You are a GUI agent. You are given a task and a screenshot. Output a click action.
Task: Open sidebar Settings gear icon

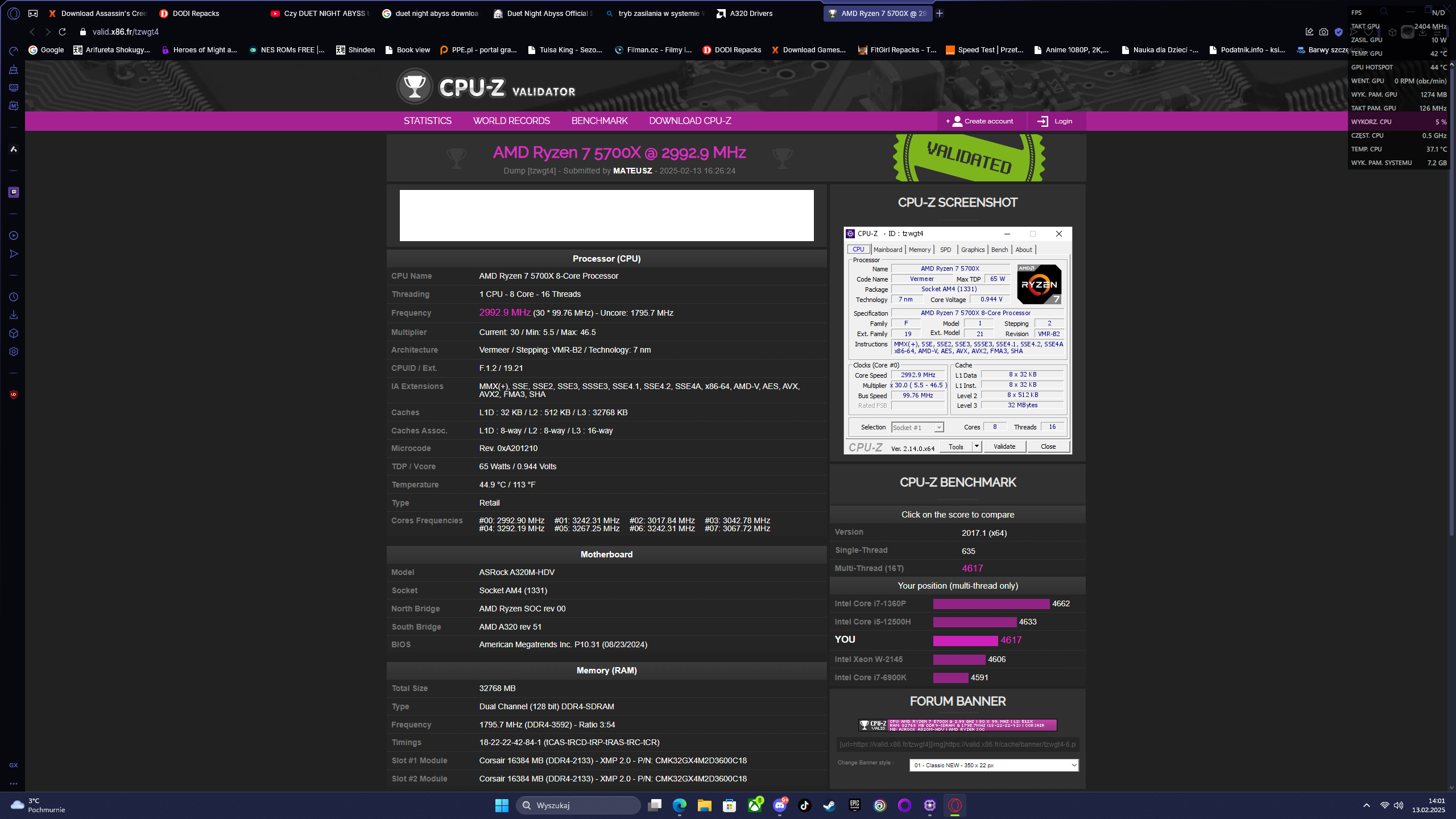(14, 351)
